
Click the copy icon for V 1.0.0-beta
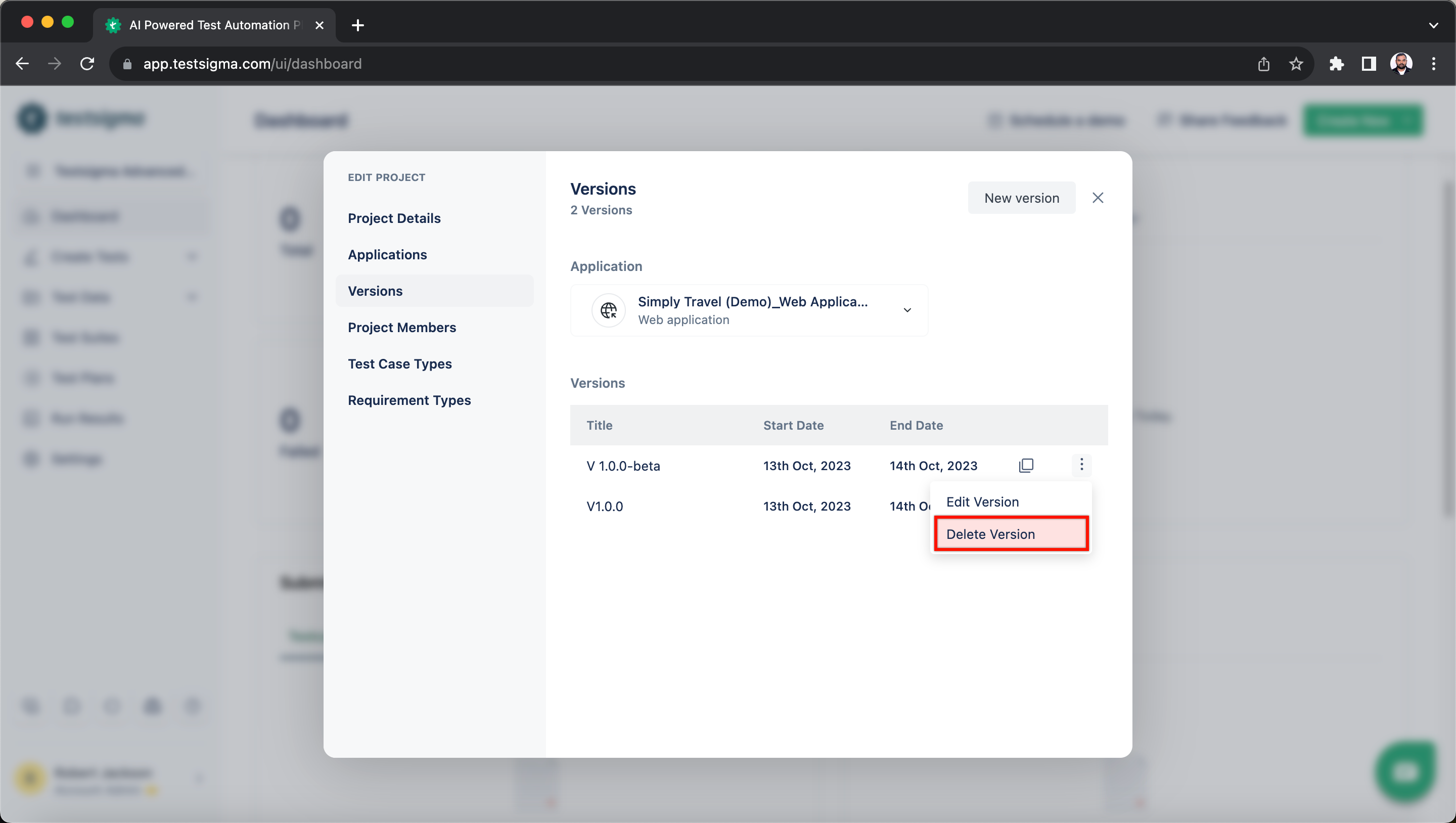coord(1026,464)
